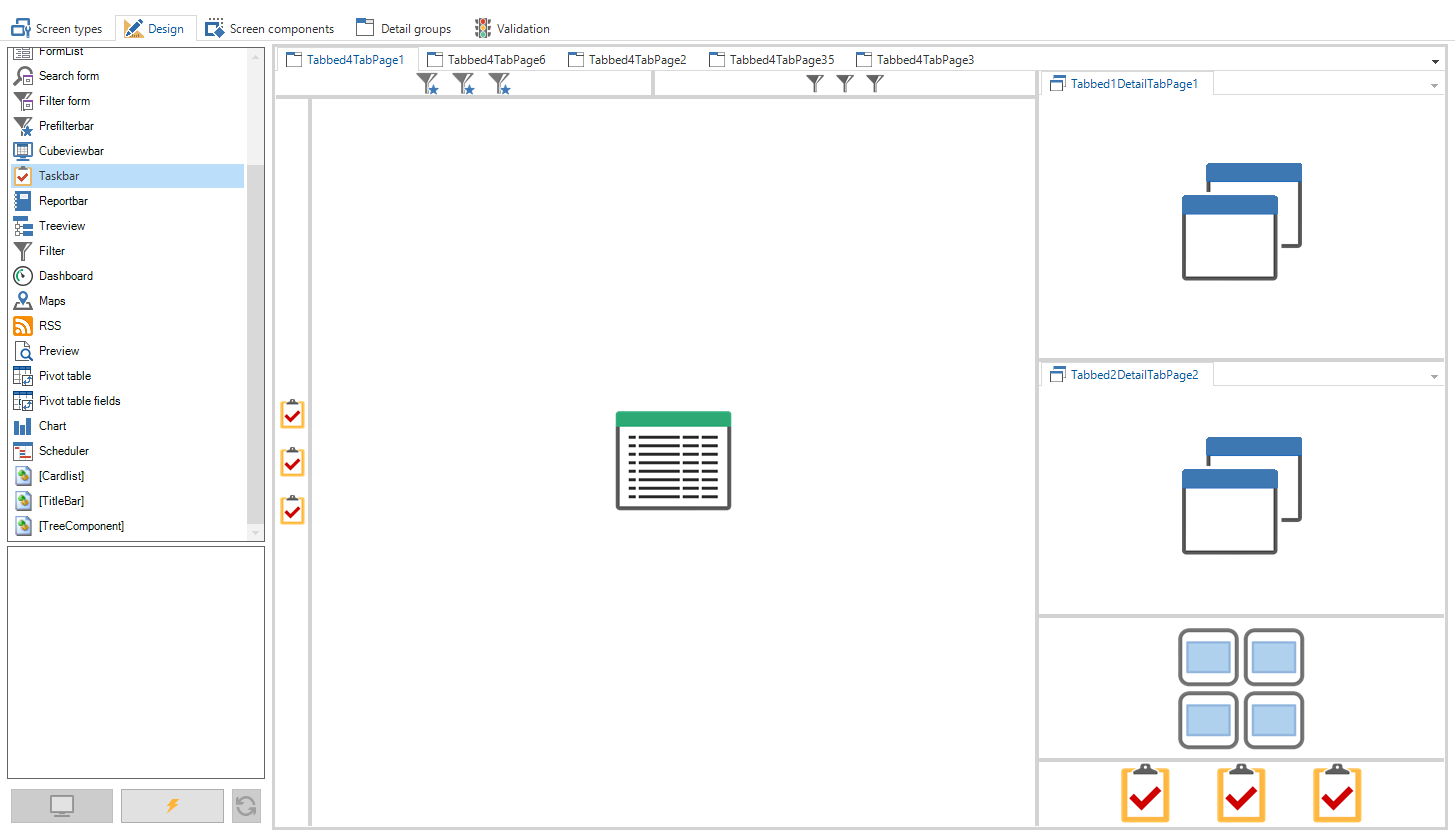
Task: Select the [Cardlist] component
Action: (x=127, y=476)
